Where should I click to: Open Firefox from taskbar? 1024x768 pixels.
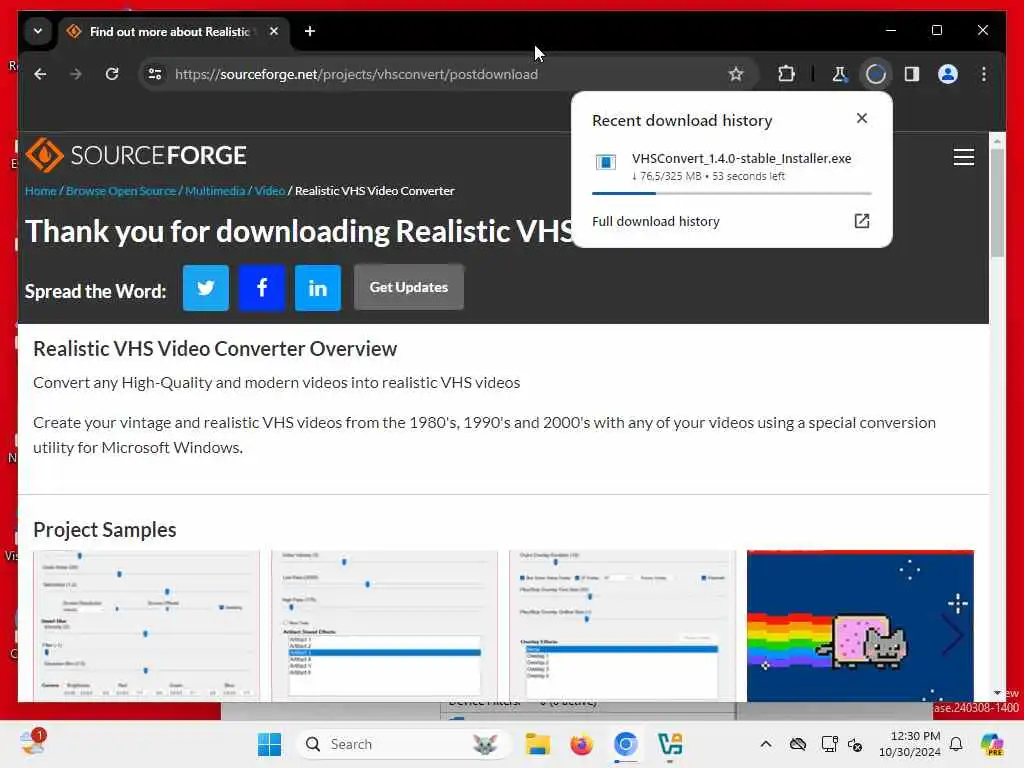pos(581,744)
